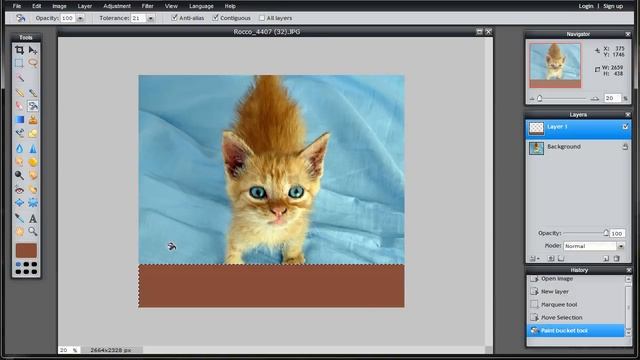Select the Drawing shapes tool
This screenshot has height=360, width=640.
click(33, 133)
